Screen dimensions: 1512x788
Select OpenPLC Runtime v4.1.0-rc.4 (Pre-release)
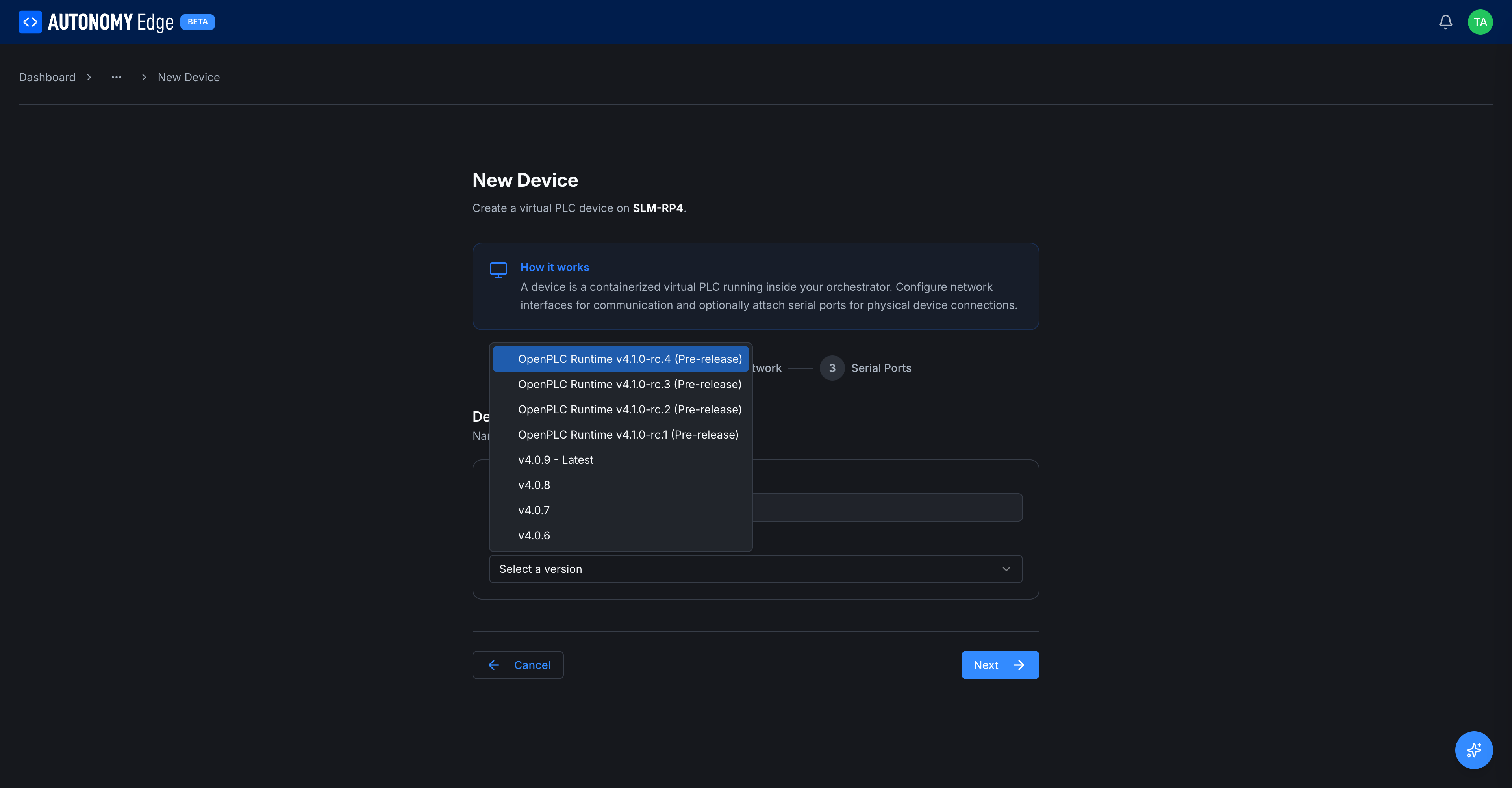click(621, 359)
